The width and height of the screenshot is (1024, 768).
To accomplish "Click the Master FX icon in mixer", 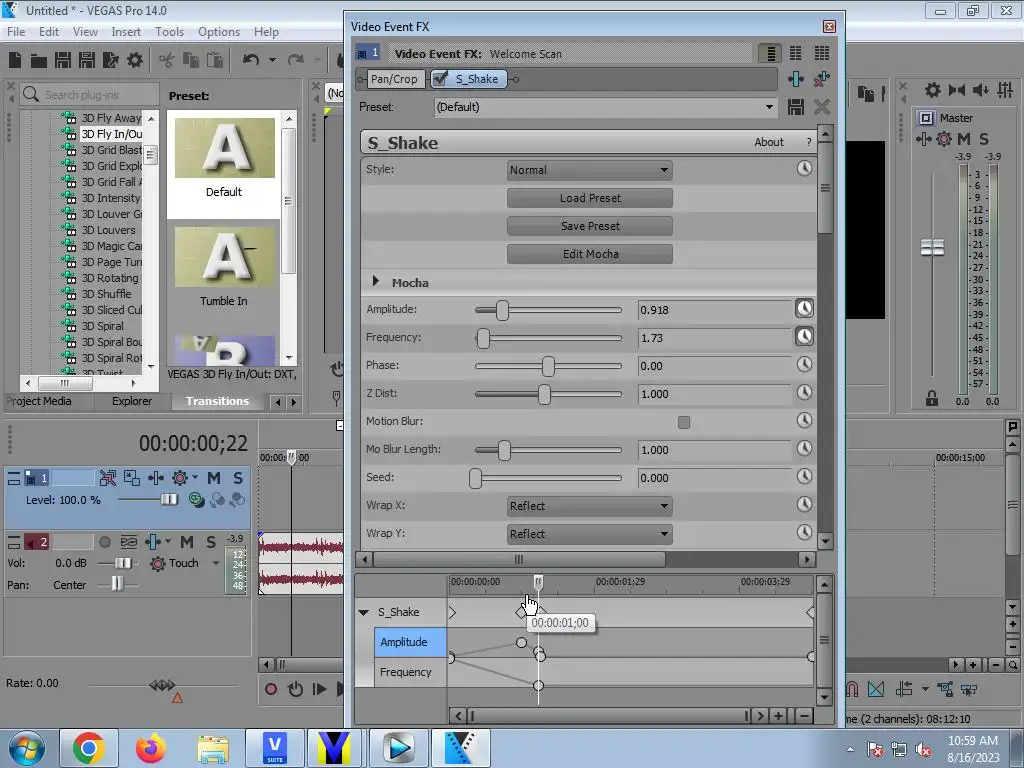I will pyautogui.click(x=923, y=139).
